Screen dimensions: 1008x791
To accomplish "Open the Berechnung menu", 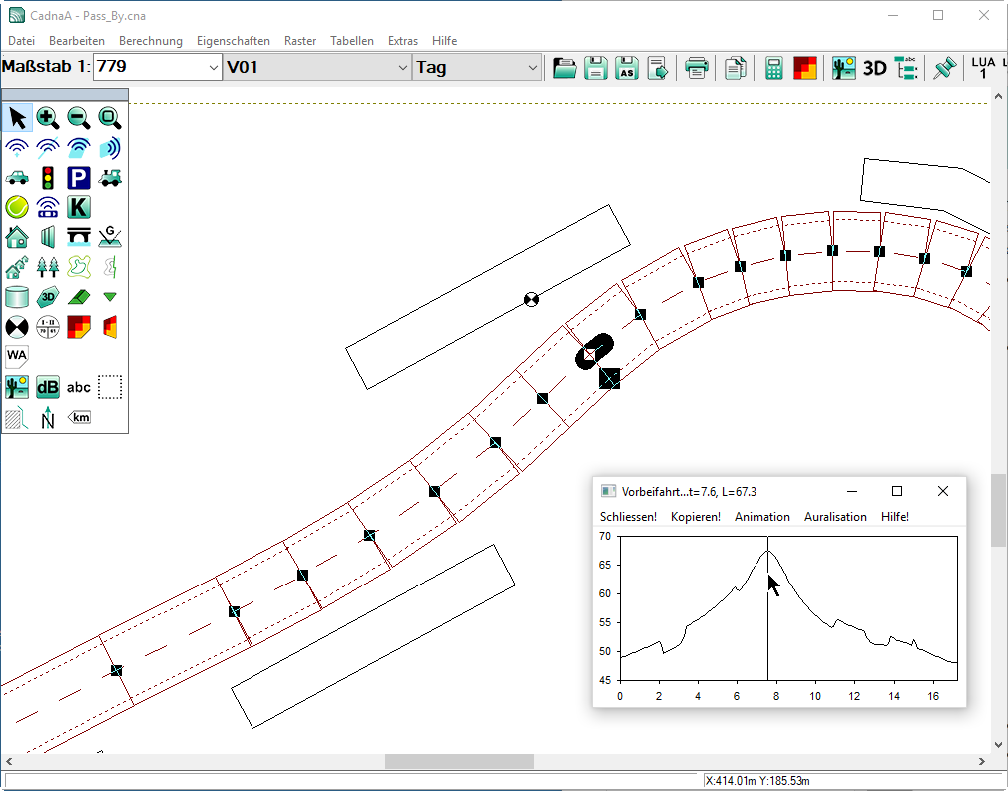I will tap(150, 41).
